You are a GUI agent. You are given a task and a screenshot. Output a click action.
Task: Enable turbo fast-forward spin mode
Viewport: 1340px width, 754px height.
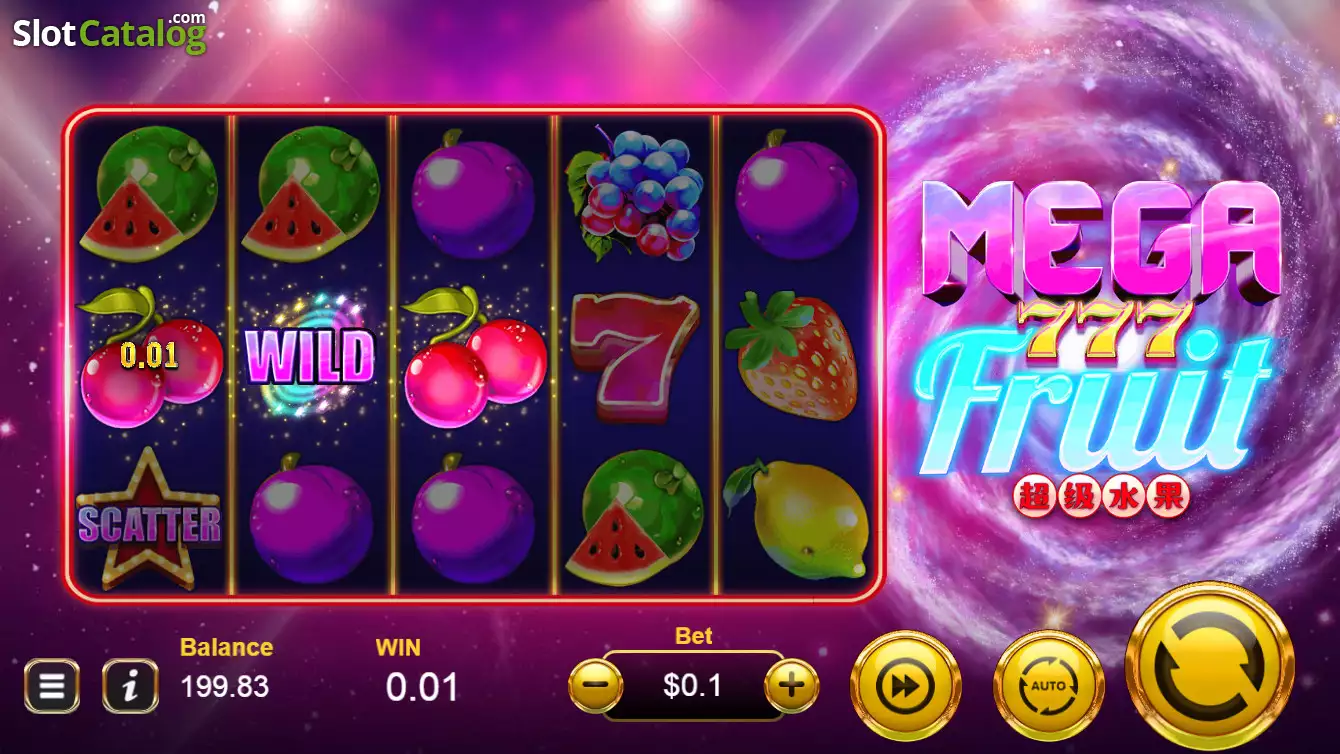point(905,686)
